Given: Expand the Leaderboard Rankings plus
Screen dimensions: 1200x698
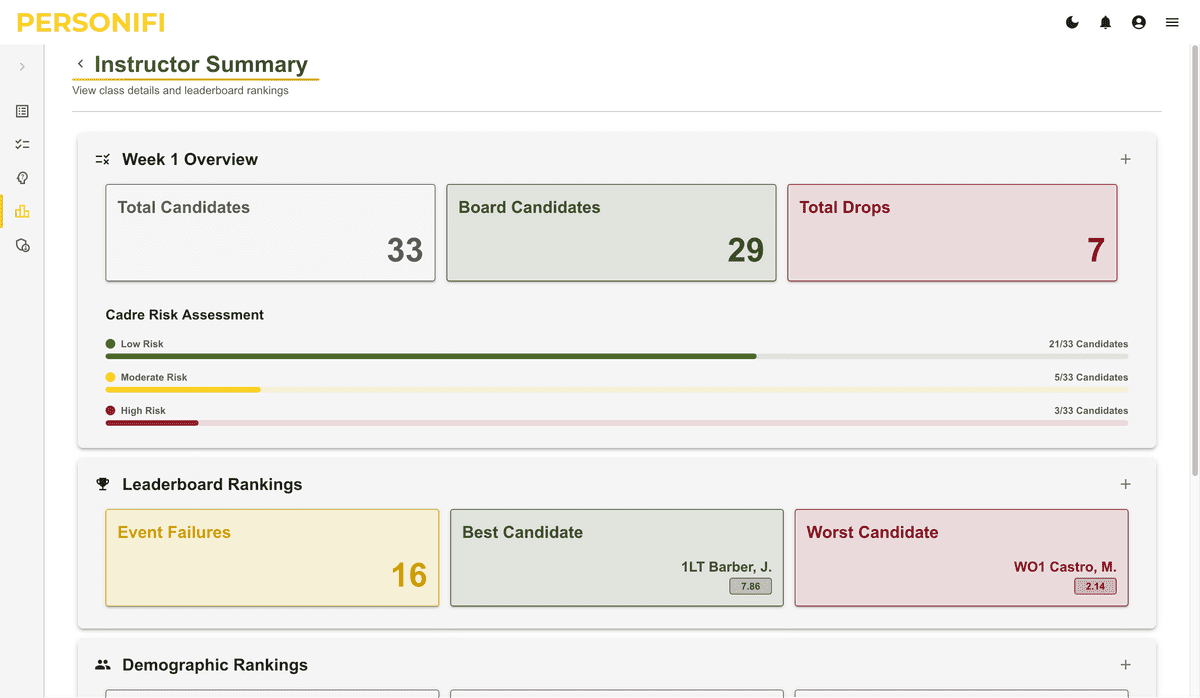Looking at the screenshot, I should tap(1125, 484).
